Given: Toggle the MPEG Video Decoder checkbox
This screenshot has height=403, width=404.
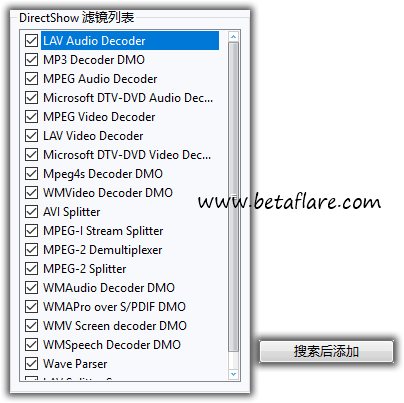Looking at the screenshot, I should [x=31, y=117].
